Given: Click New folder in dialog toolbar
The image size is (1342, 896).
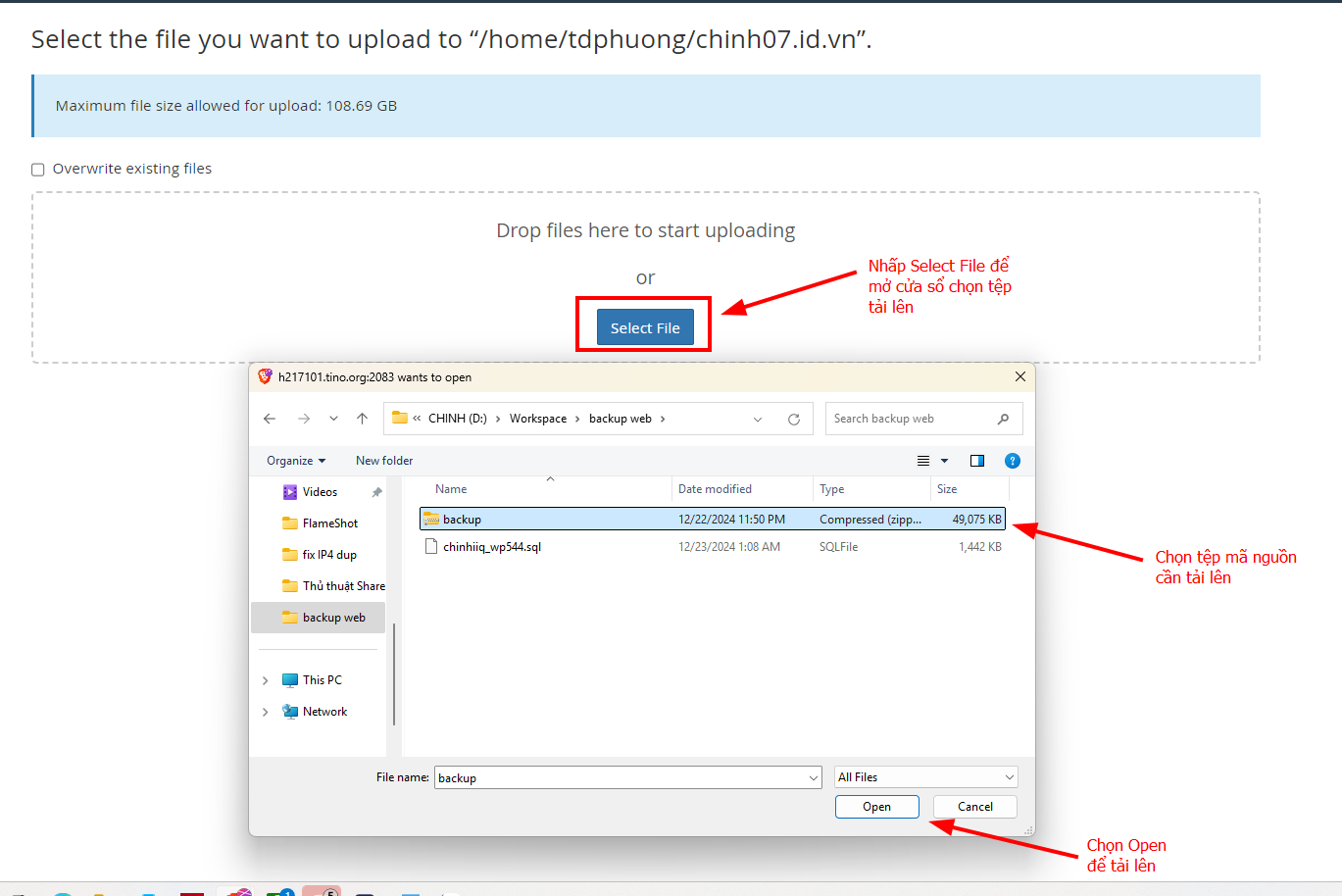Looking at the screenshot, I should click(x=384, y=461).
